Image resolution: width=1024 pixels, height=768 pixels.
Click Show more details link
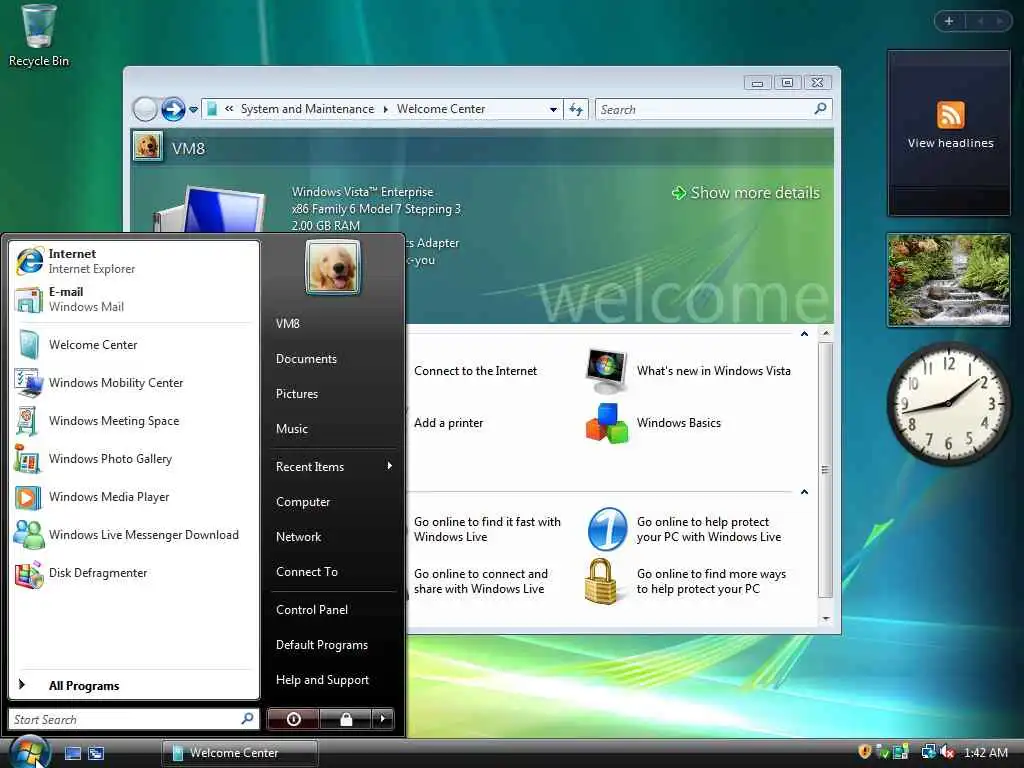[x=746, y=193]
